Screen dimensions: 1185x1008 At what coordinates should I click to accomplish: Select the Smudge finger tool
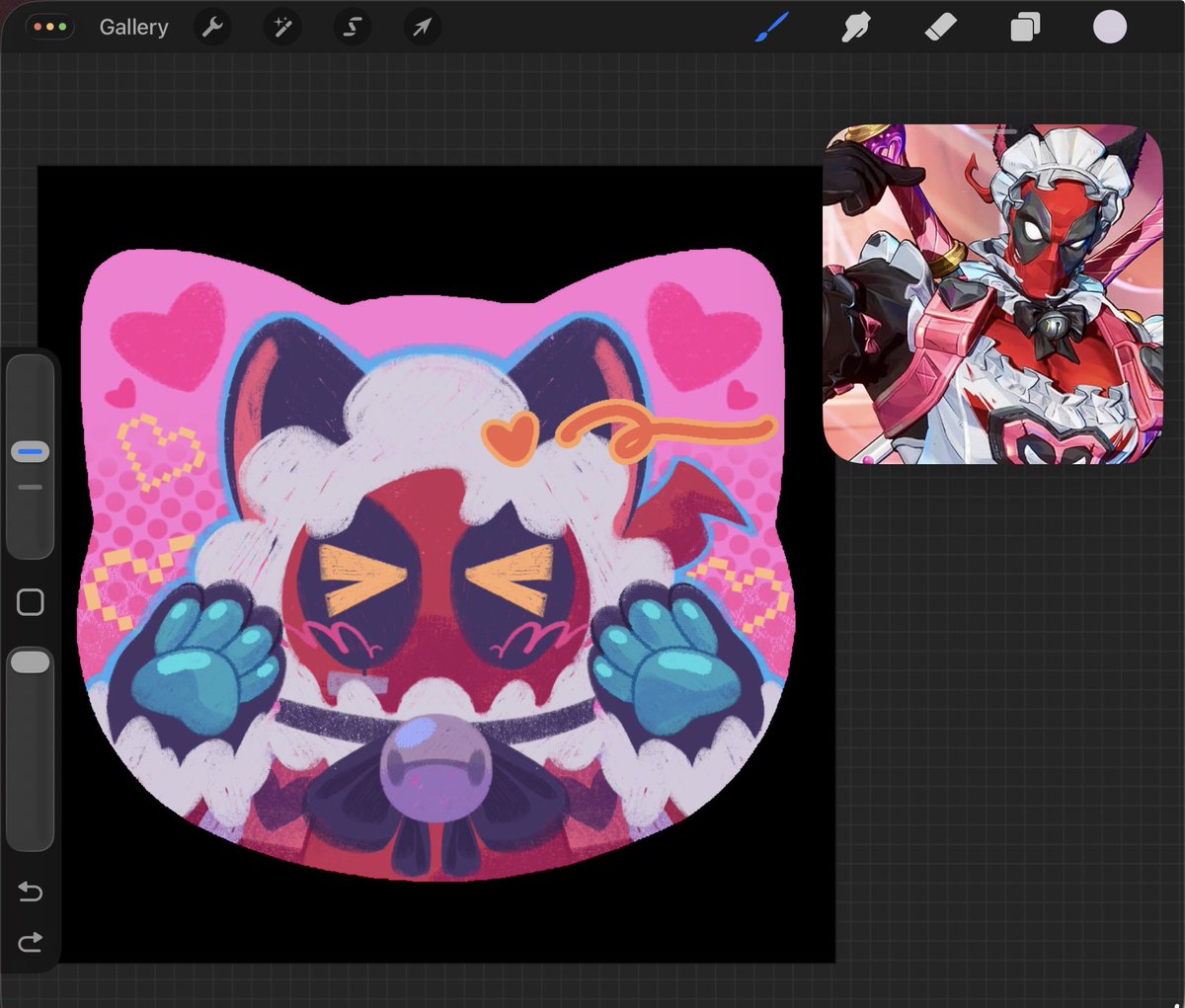(x=855, y=28)
